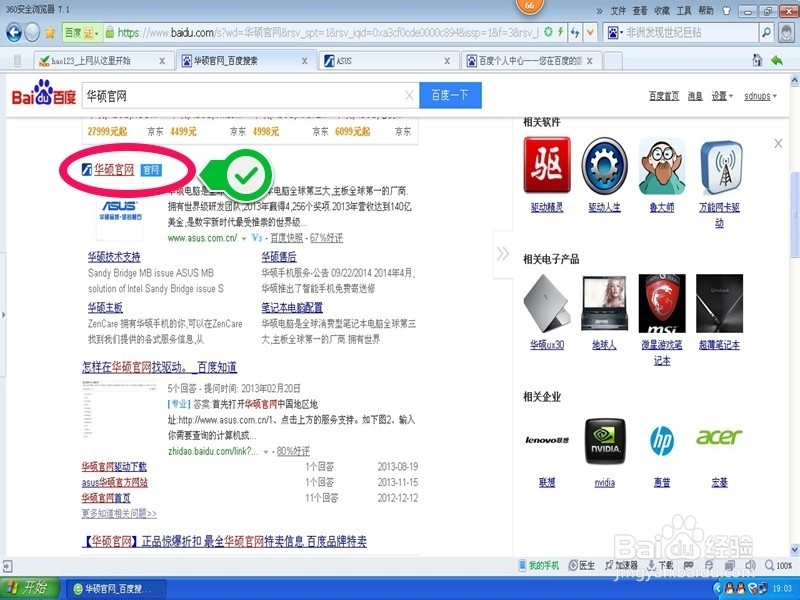Viewport: 800px width, 600px height.
Task: Open 我的手机 in the status bar
Action: click(x=539, y=565)
